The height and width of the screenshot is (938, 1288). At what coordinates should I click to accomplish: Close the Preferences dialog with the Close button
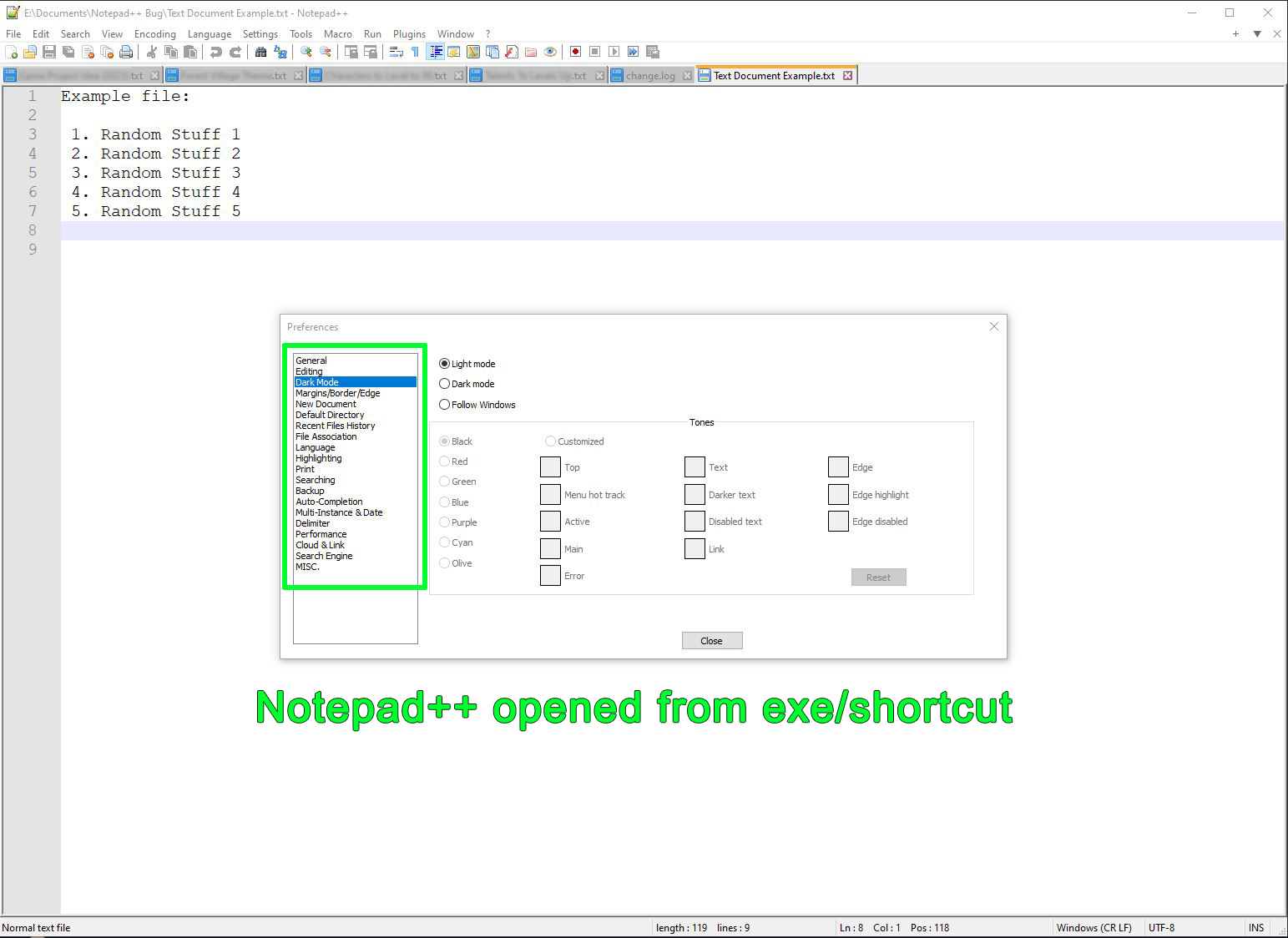tap(712, 641)
